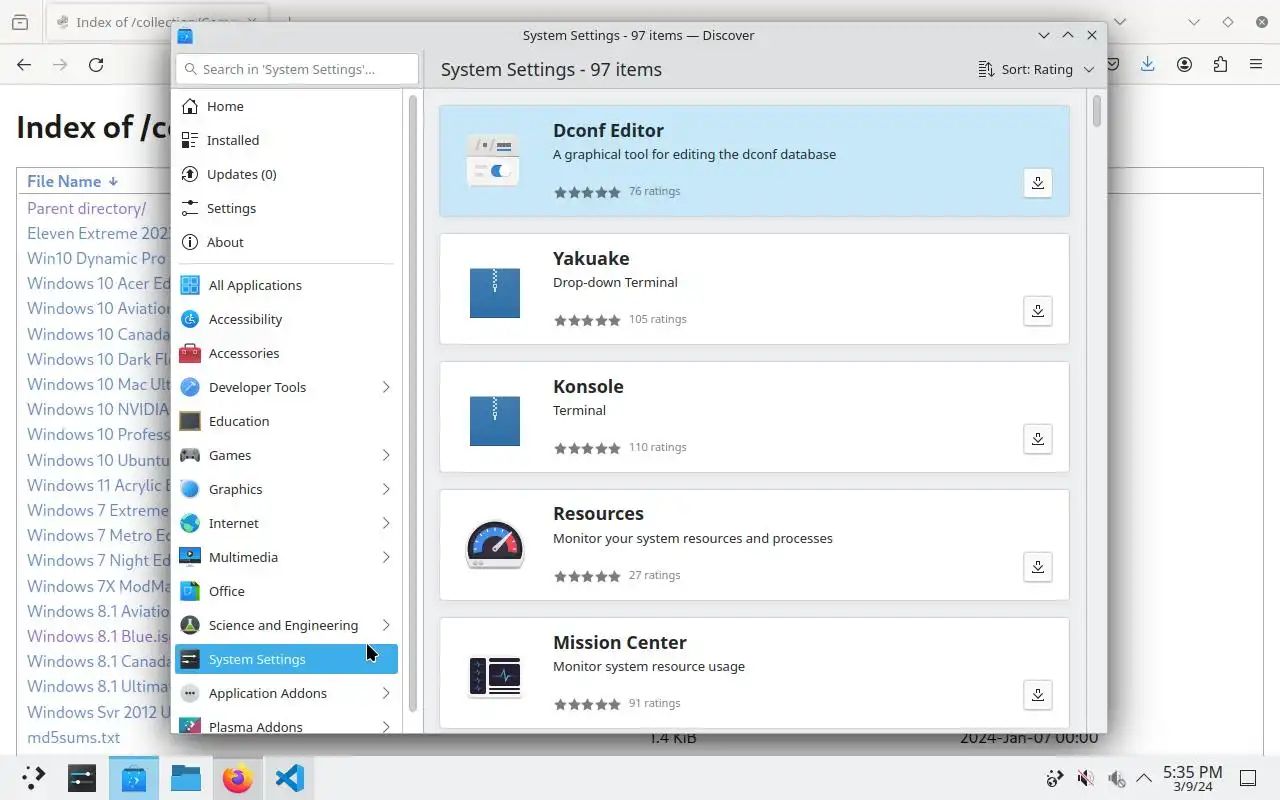The image size is (1280, 800).
Task: Click the main app list scrollbar
Action: [x=1097, y=112]
